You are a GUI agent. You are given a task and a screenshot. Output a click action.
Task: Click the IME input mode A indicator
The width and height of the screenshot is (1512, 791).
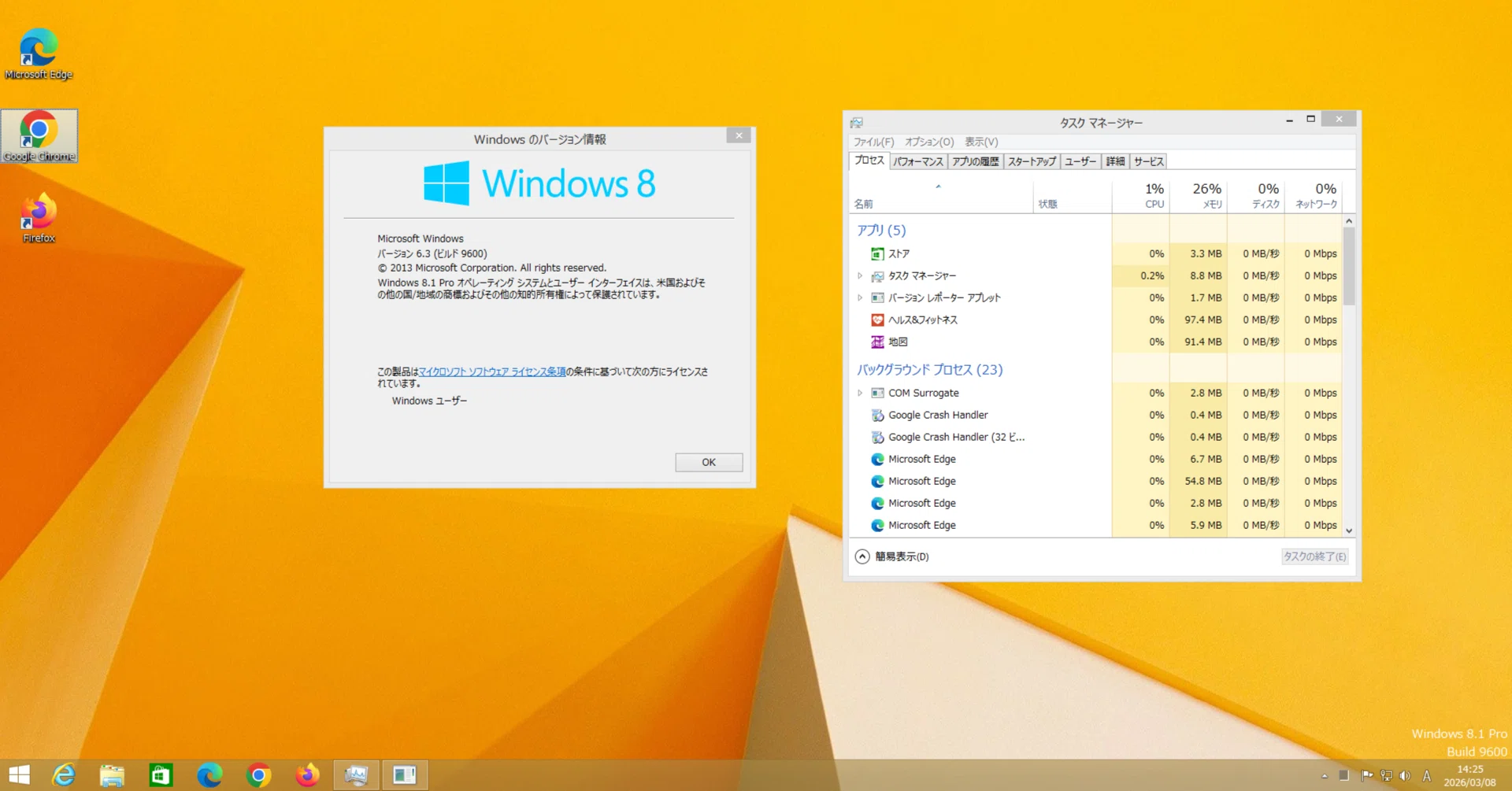click(x=1426, y=776)
